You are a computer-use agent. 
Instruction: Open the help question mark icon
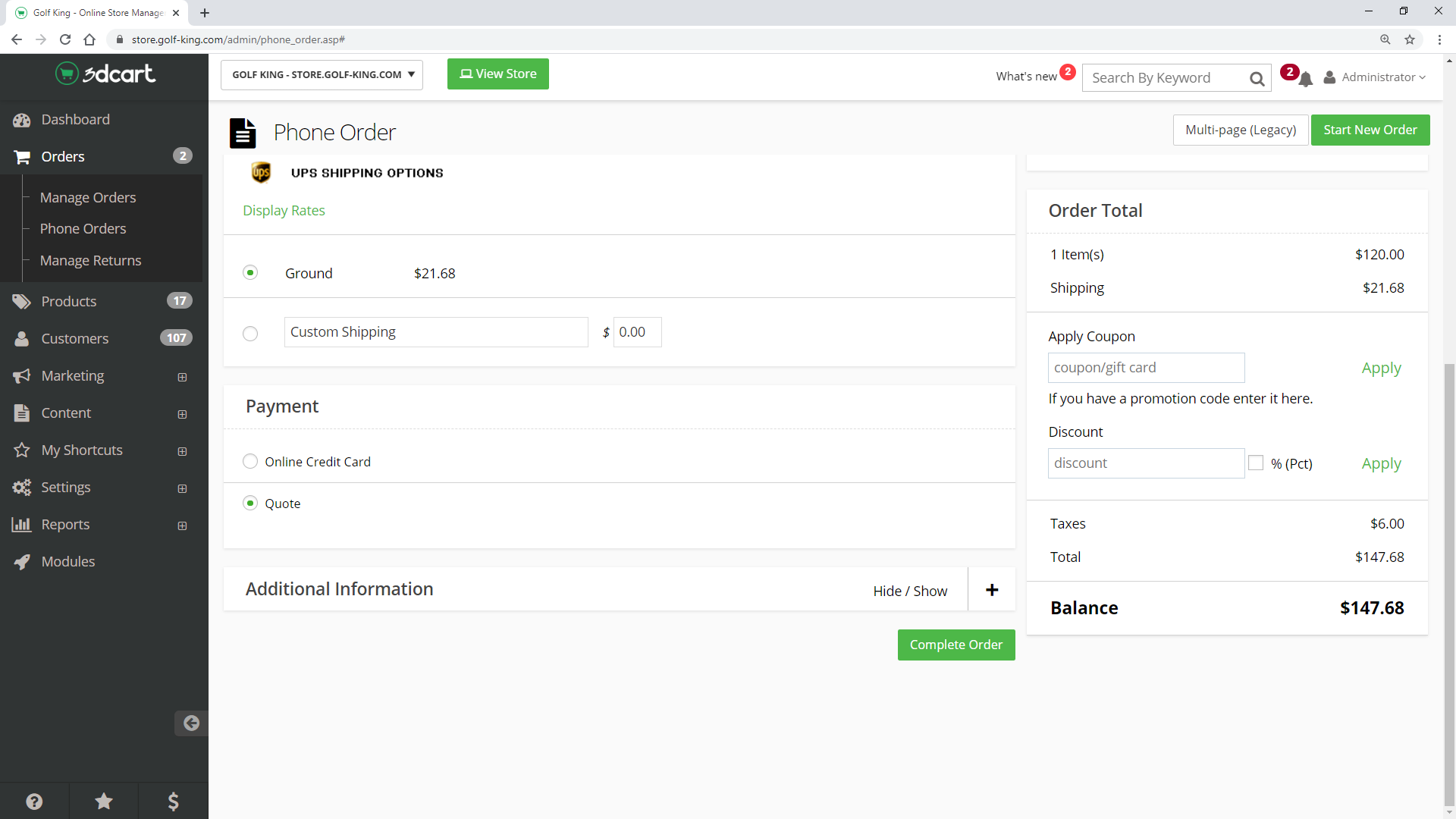click(34, 801)
